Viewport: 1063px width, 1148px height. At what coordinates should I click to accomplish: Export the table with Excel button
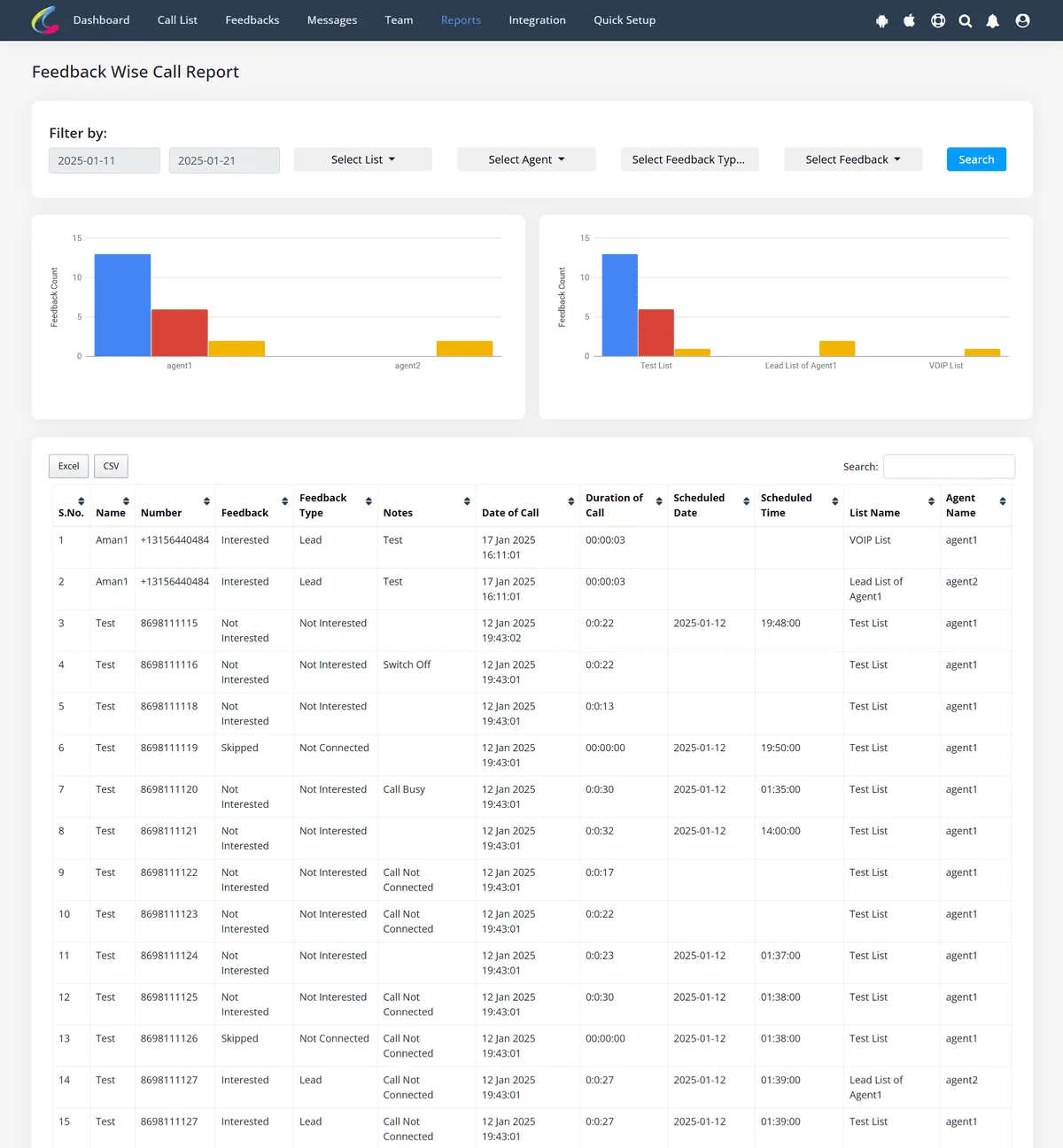pos(68,466)
